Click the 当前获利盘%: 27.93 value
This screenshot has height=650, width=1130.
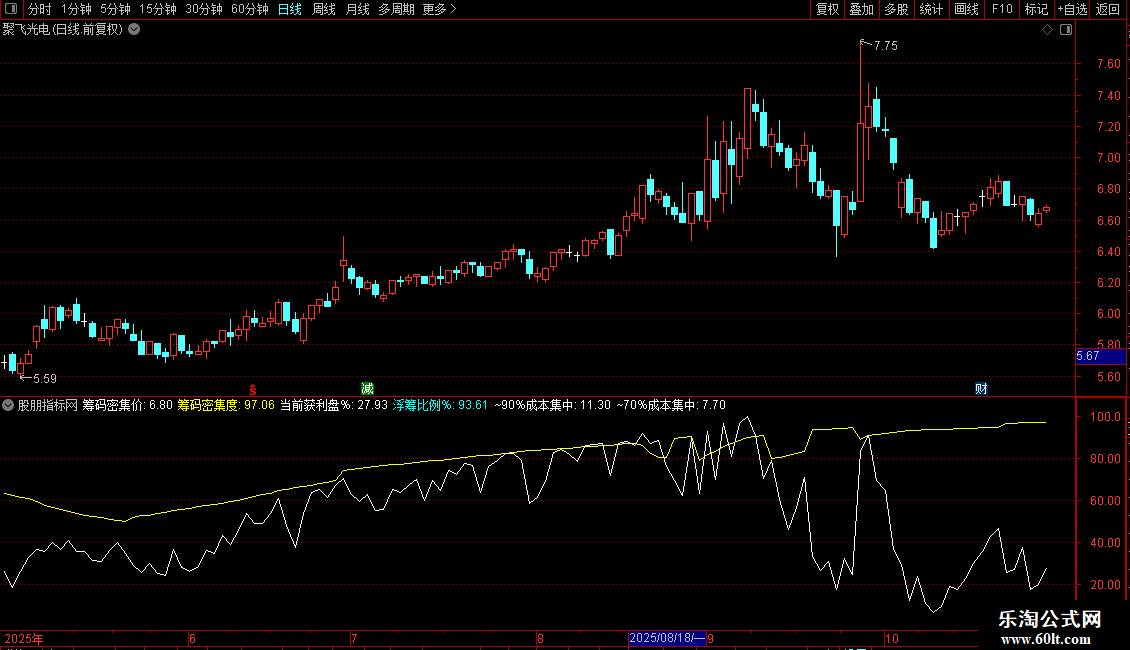[334, 405]
